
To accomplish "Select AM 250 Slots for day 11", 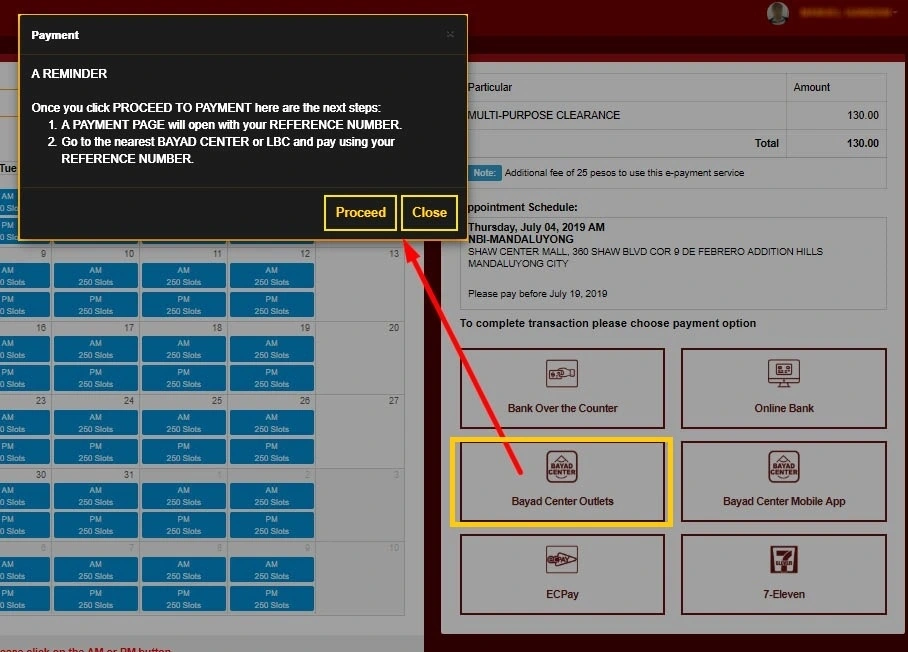I will click(x=184, y=276).
